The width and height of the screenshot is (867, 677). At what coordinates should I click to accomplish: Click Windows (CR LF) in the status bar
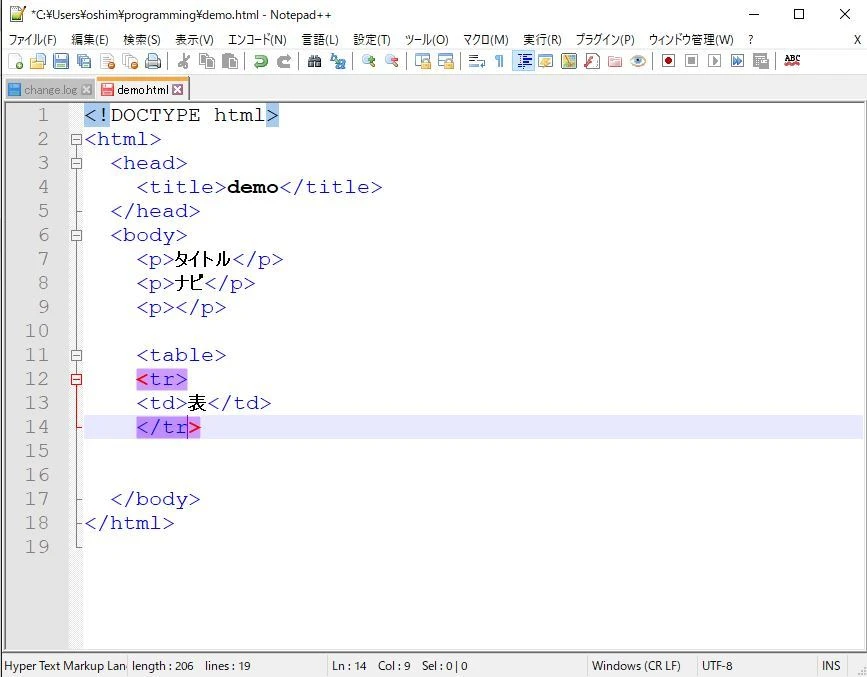tap(636, 665)
